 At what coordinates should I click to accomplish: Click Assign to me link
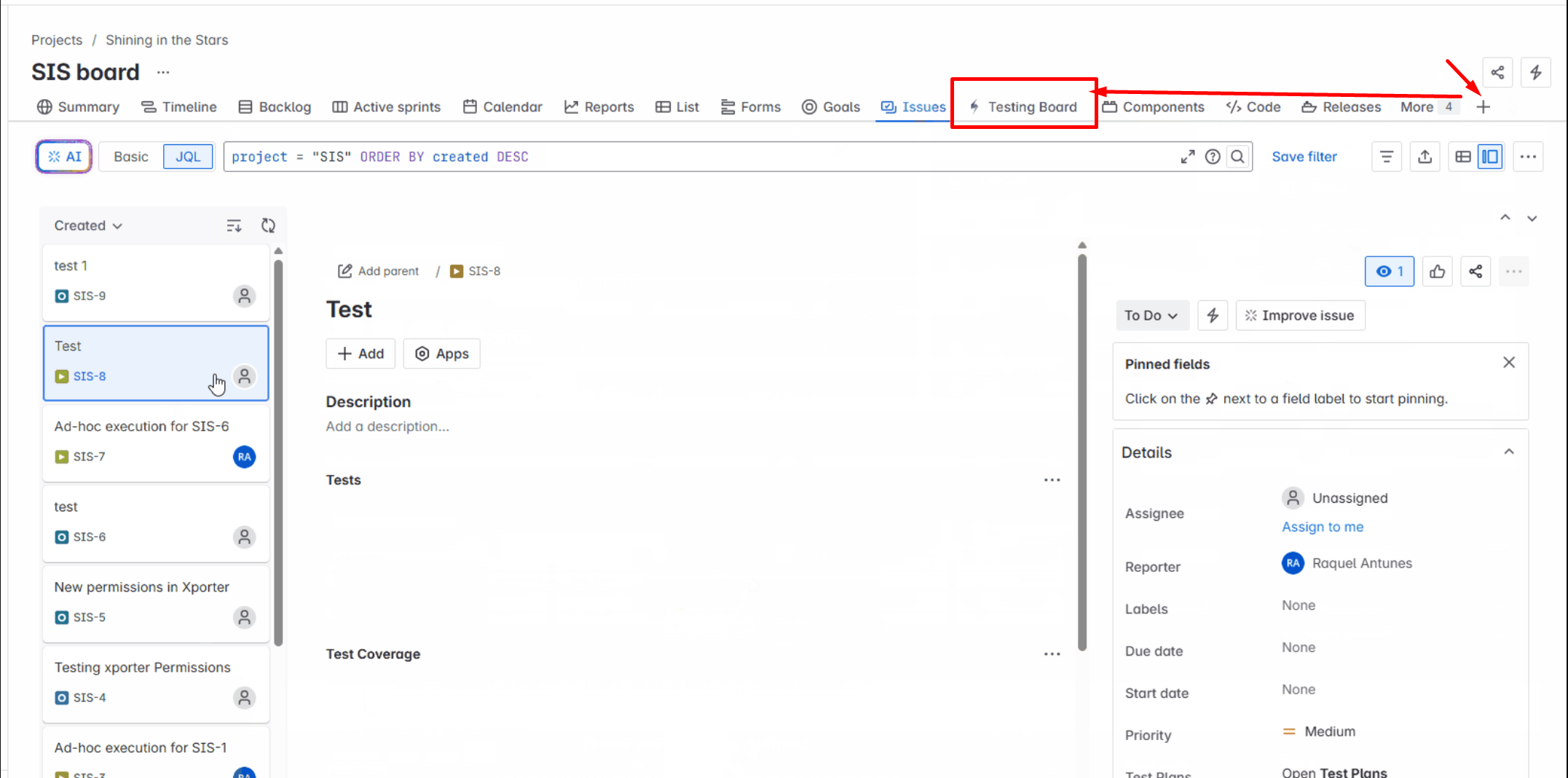(1323, 527)
